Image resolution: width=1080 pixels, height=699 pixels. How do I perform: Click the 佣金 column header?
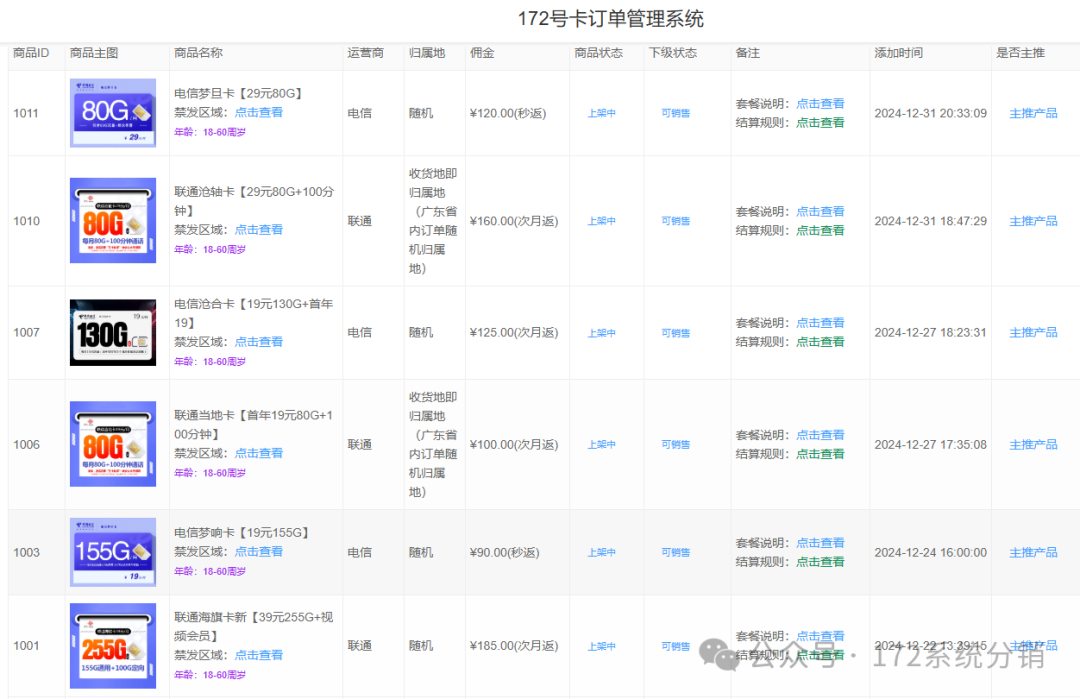coord(482,53)
